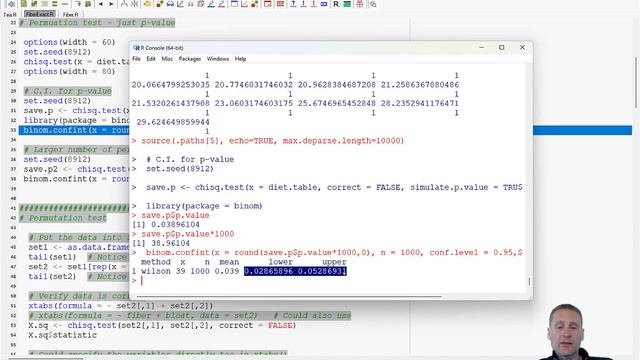This screenshot has height=360, width=640.
Task: Click the magnifier icon at the toolbar's right end
Action: tap(373, 4)
